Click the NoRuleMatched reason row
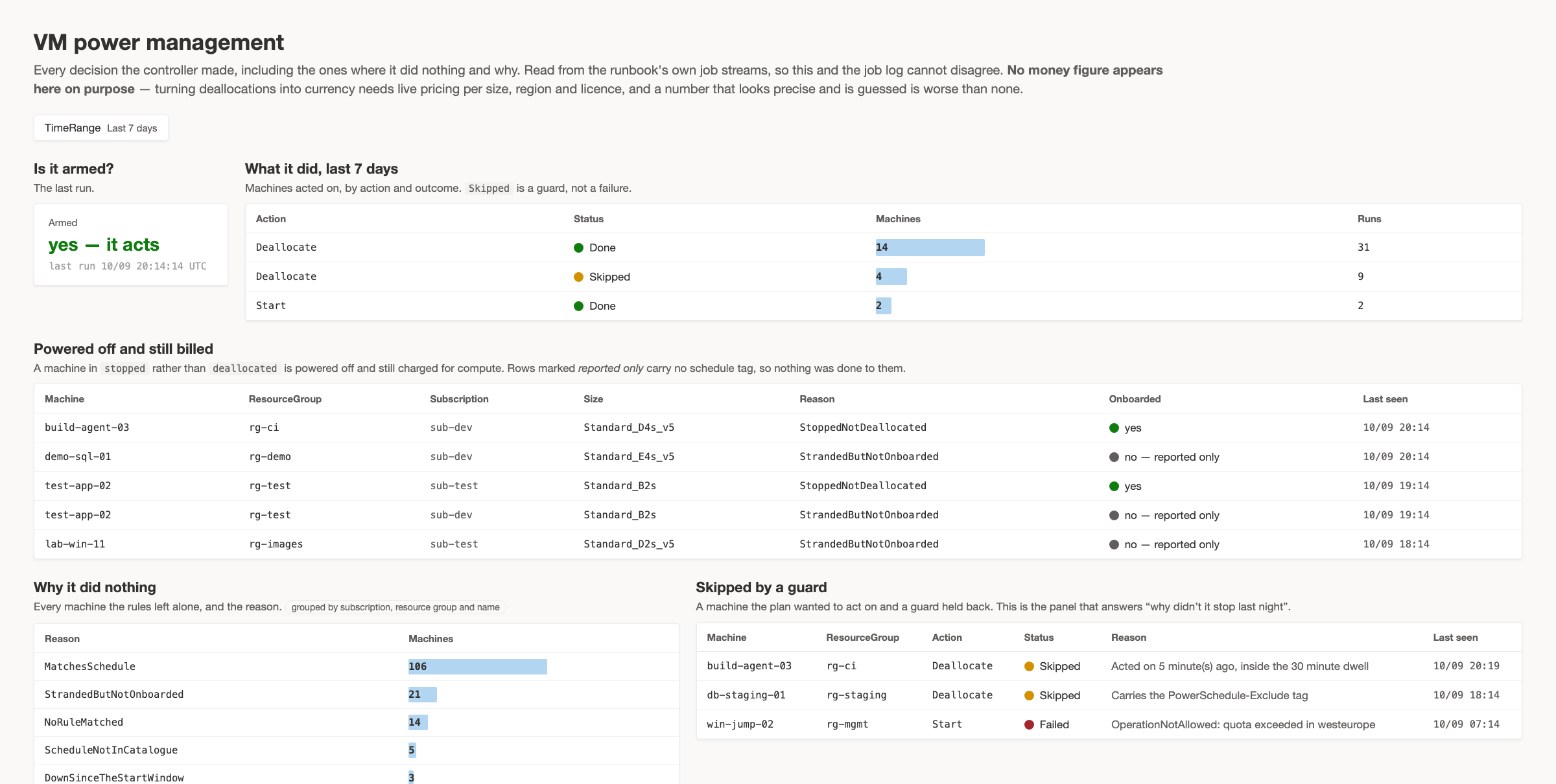 [357, 722]
